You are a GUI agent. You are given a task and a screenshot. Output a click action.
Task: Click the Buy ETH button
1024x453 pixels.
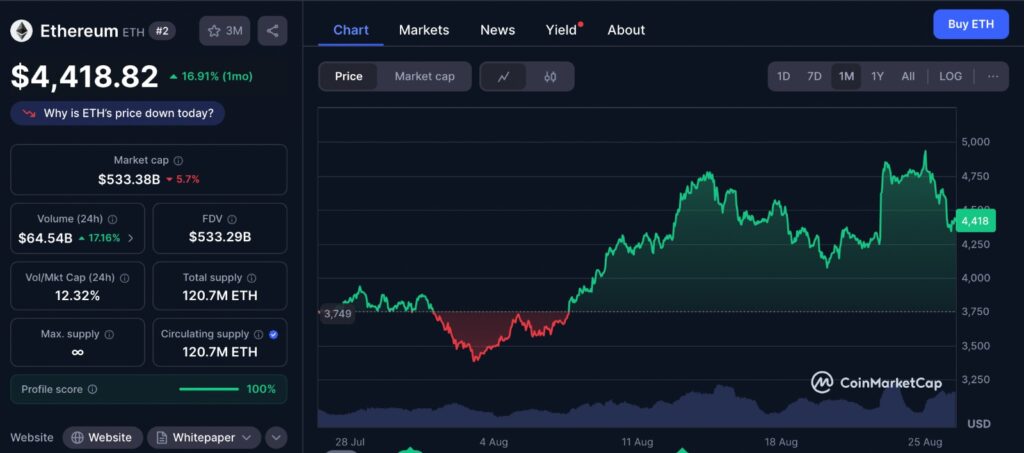click(x=970, y=25)
